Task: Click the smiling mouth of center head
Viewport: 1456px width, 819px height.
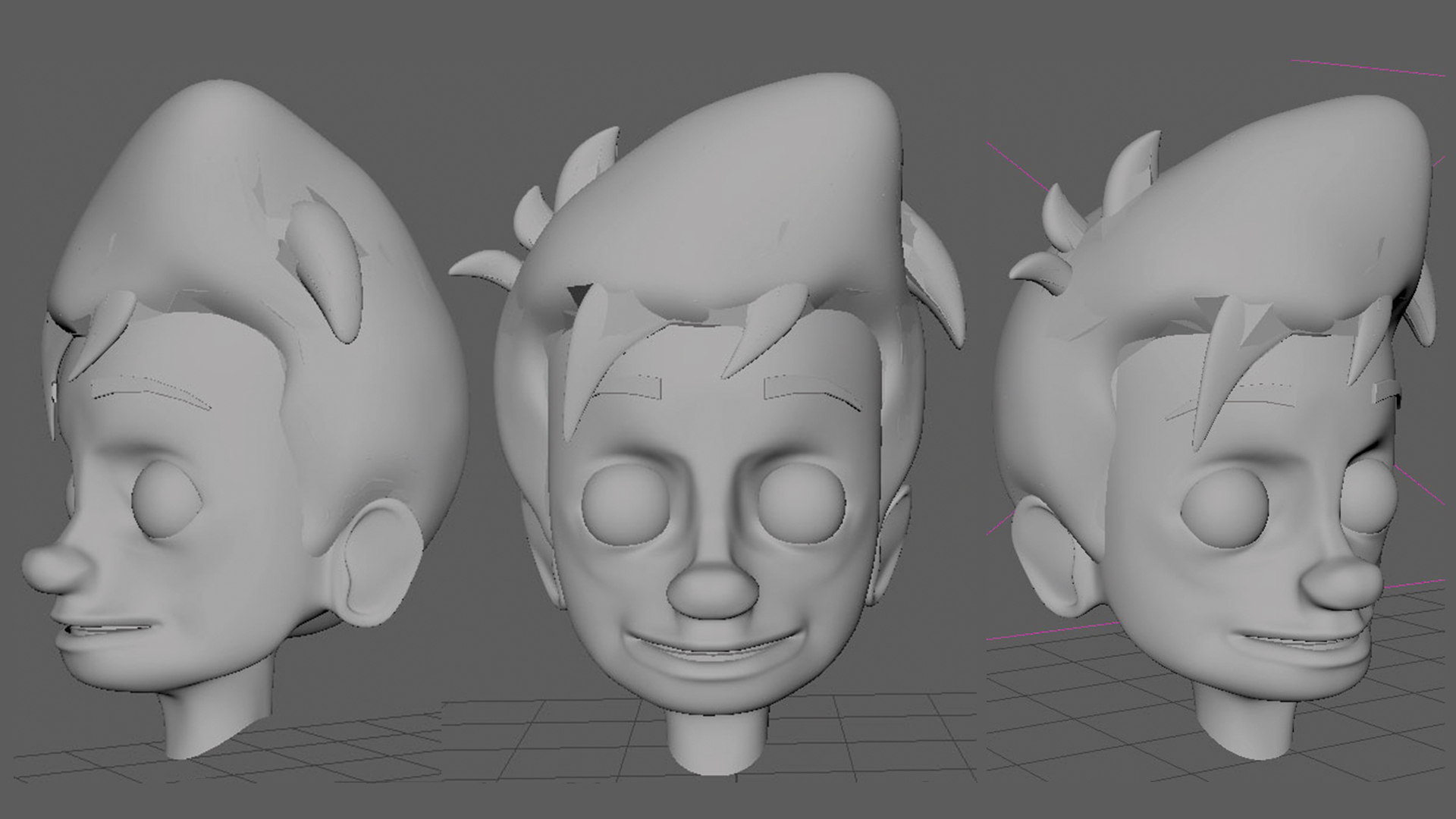Action: (711, 651)
